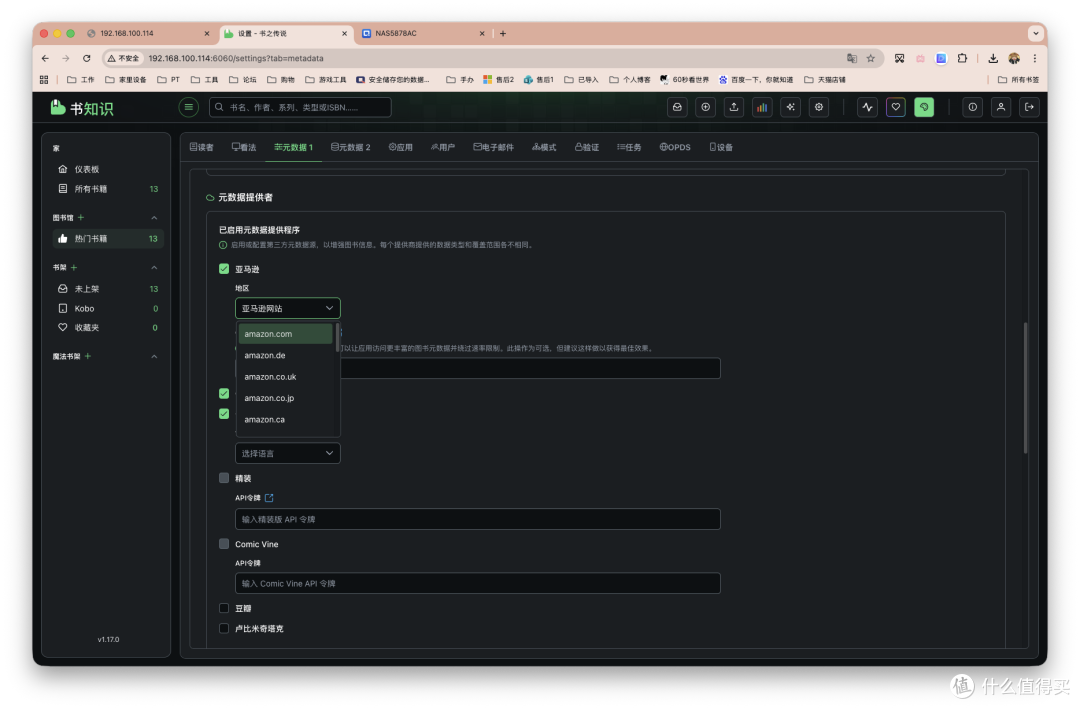
Task: Click the activity pulse icon
Action: (867, 107)
